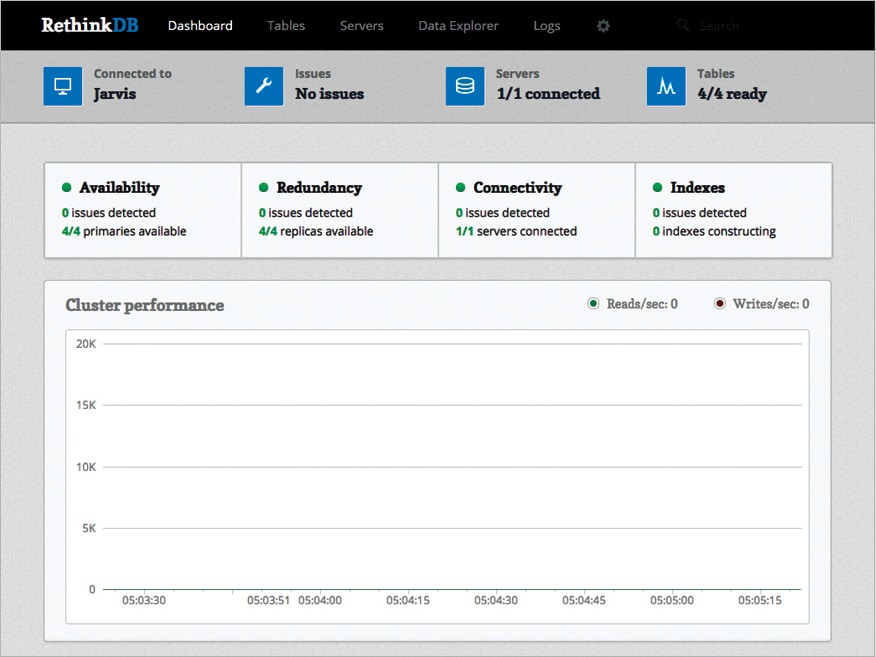Click the green Redundancy status dot

[x=264, y=188]
